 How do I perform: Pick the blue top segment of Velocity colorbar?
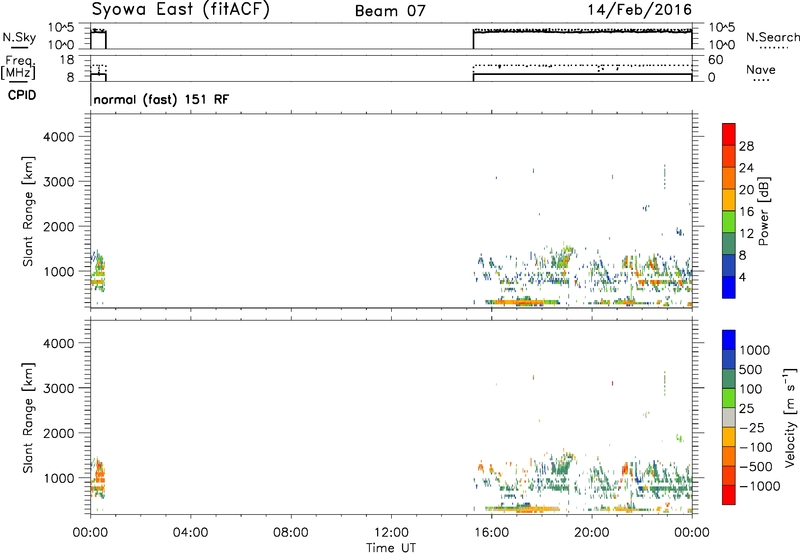tap(729, 340)
